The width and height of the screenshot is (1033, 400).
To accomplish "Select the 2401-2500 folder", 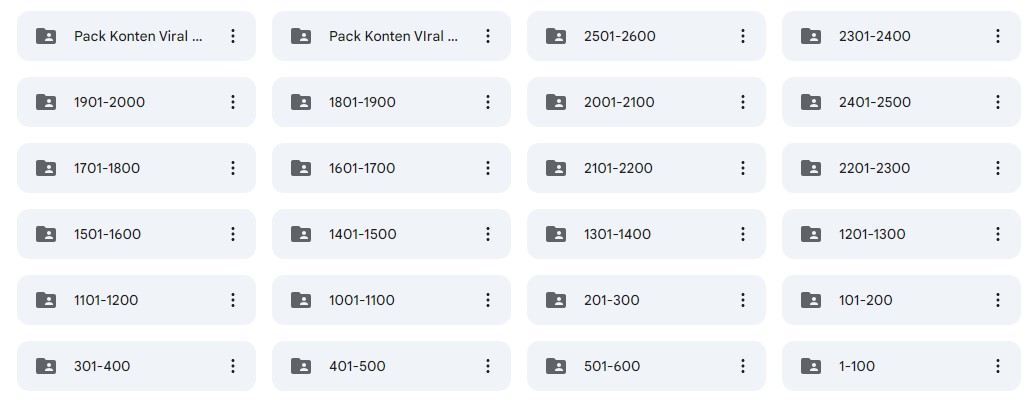I will (875, 102).
